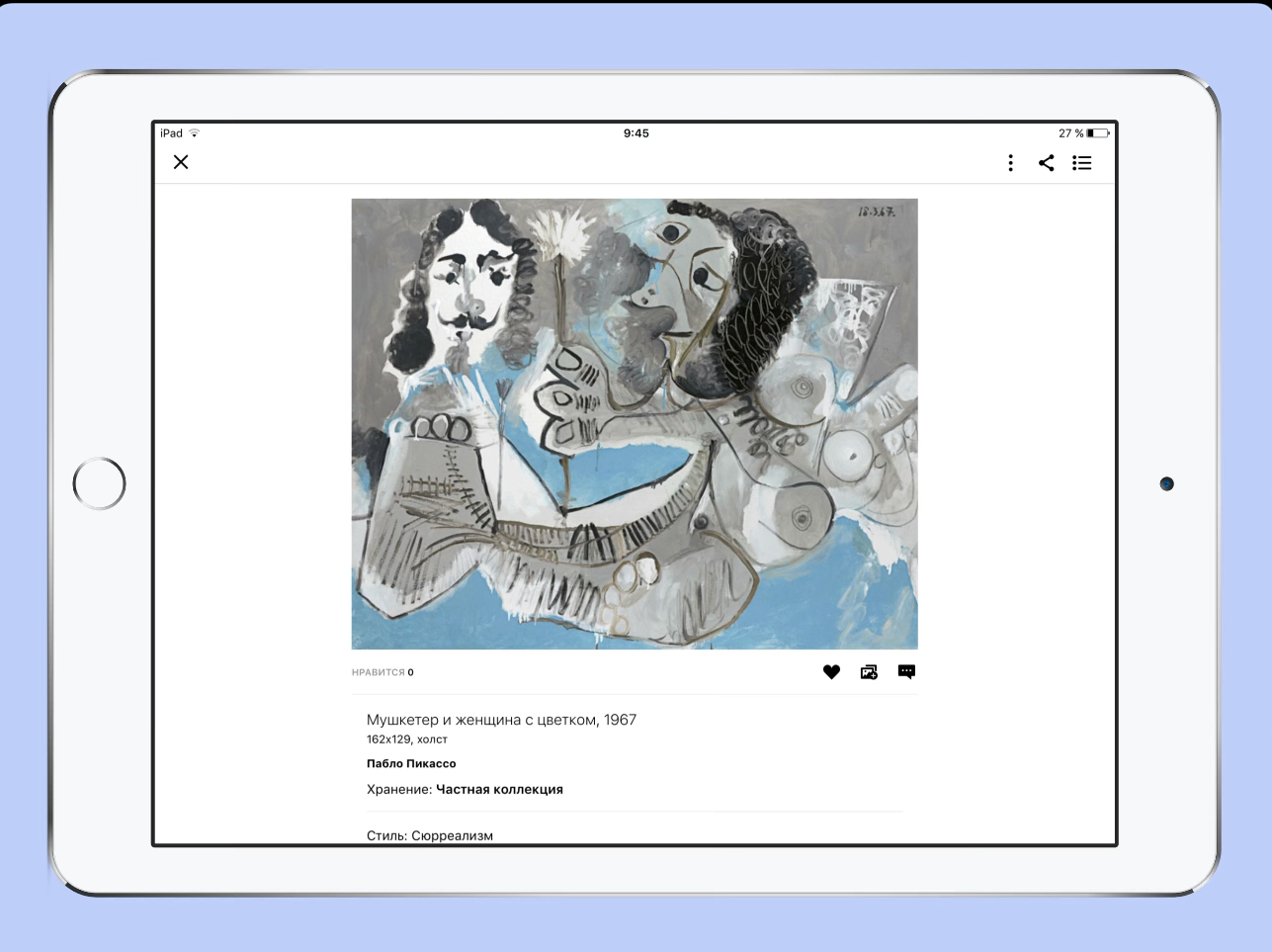1272x952 pixels.
Task: Close the artwork view with the X
Action: pyautogui.click(x=181, y=162)
